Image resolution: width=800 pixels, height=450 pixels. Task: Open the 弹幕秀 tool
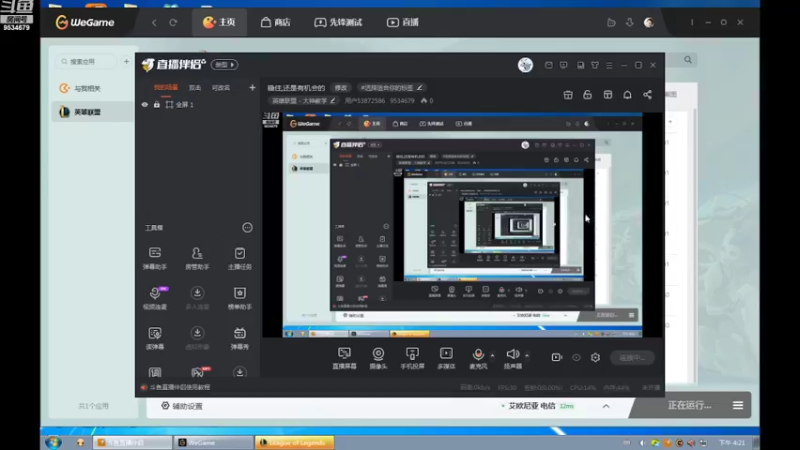pyautogui.click(x=239, y=338)
